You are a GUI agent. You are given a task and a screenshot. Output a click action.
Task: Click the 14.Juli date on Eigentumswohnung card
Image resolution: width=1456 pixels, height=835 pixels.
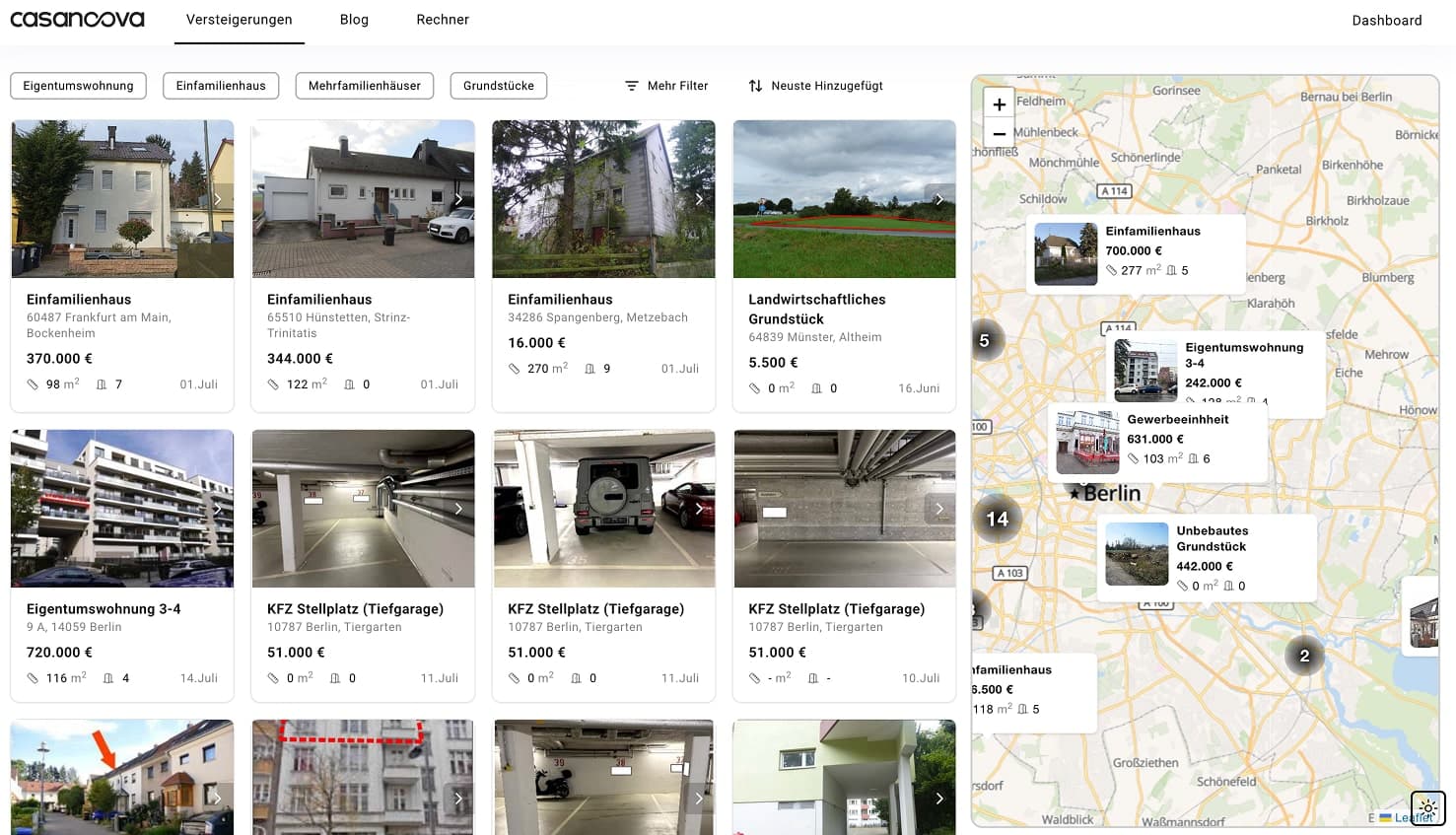coord(199,678)
